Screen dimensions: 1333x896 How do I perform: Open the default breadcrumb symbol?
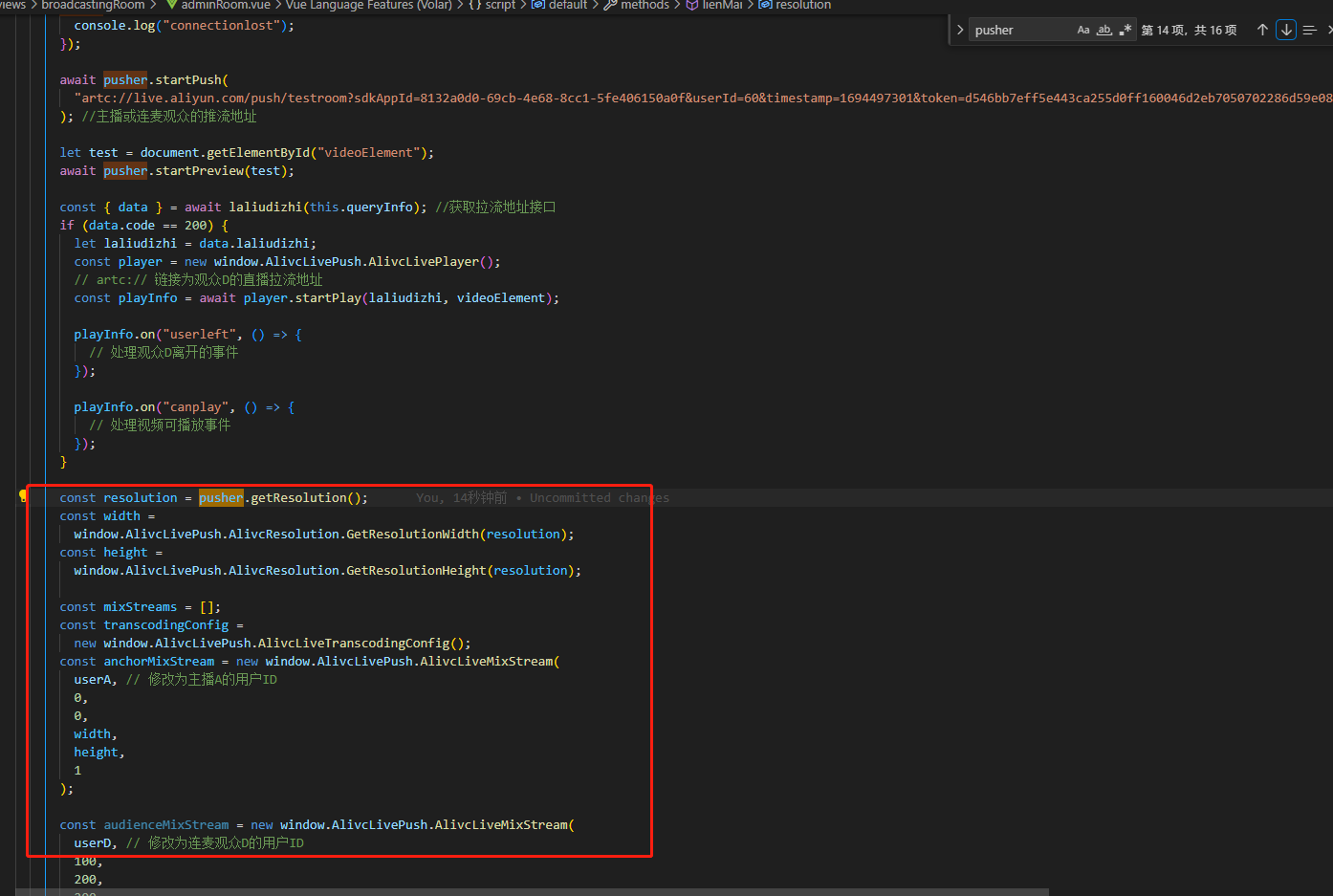[559, 5]
